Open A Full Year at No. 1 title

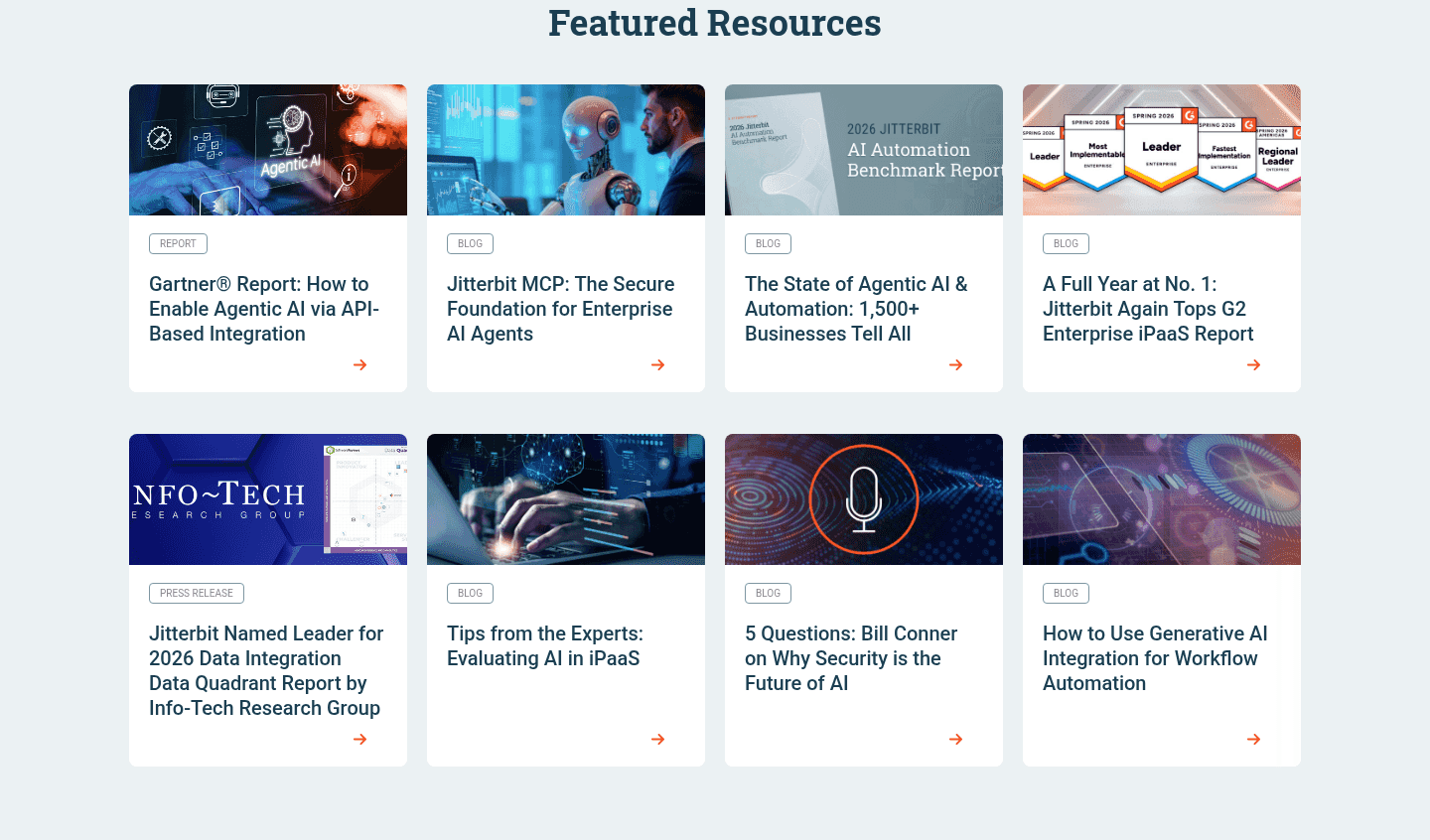coord(1148,309)
